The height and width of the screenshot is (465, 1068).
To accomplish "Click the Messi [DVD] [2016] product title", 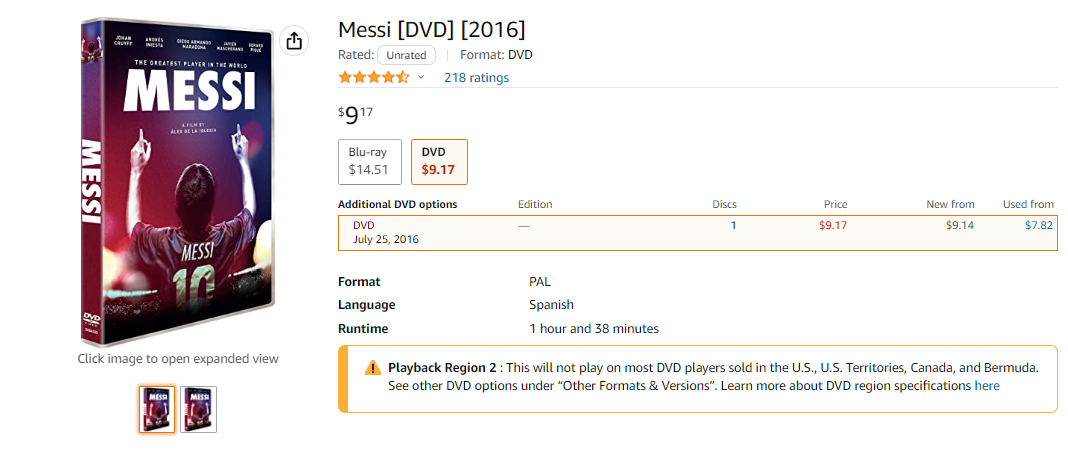I will pyautogui.click(x=431, y=29).
